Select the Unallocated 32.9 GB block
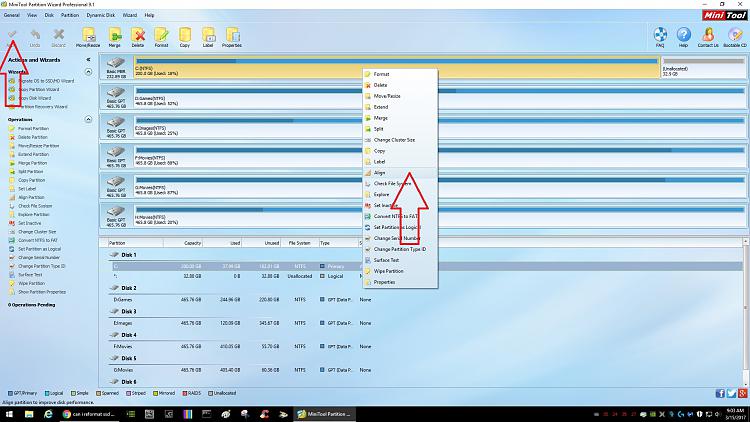The height and width of the screenshot is (422, 750). tap(703, 67)
